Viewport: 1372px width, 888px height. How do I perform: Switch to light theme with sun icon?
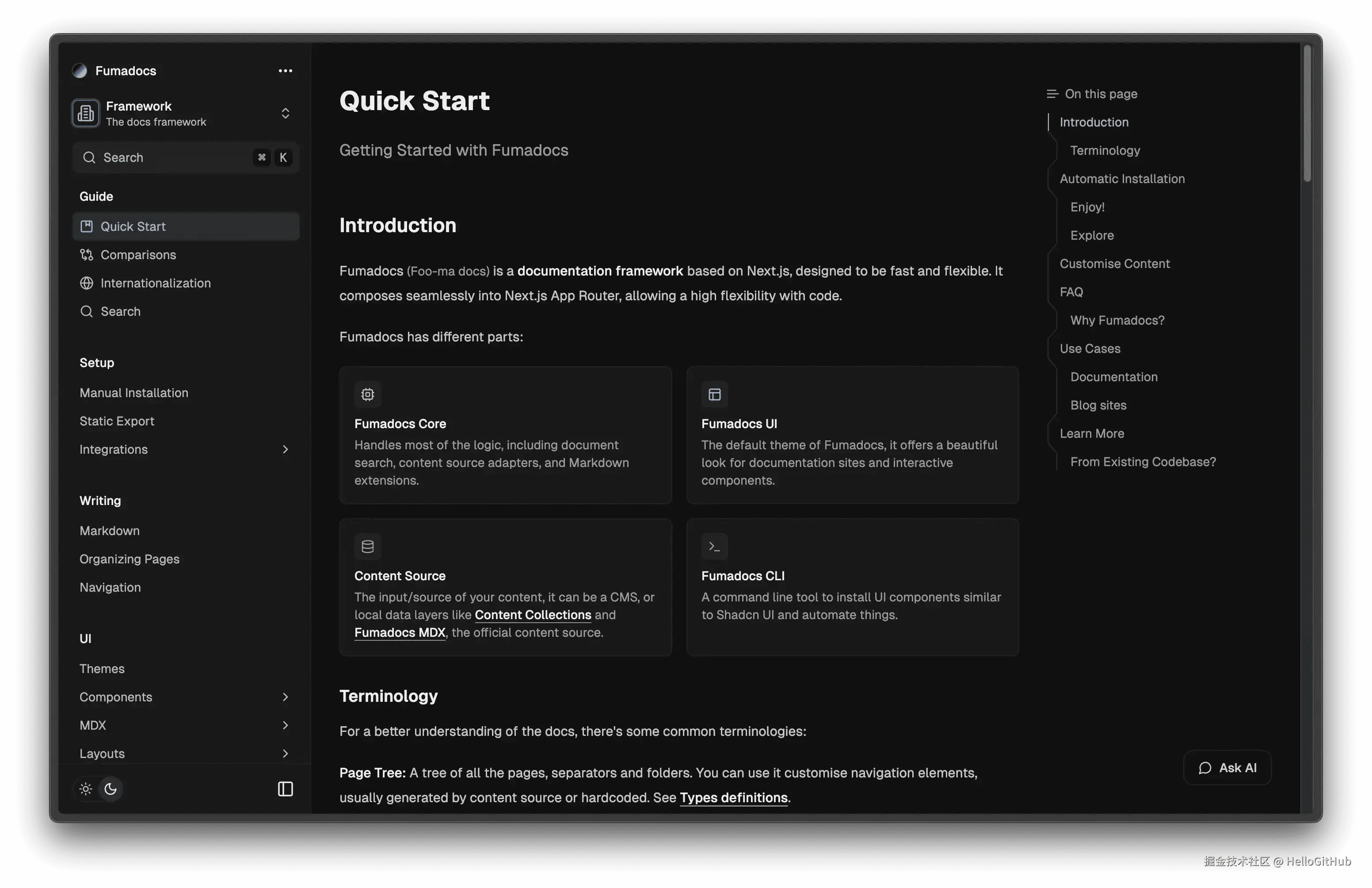tap(86, 789)
